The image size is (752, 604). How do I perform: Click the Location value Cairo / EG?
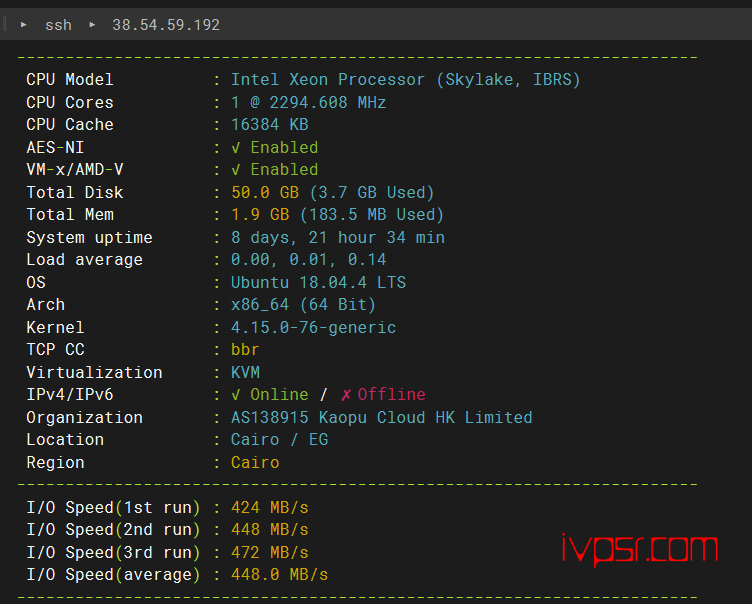280,439
